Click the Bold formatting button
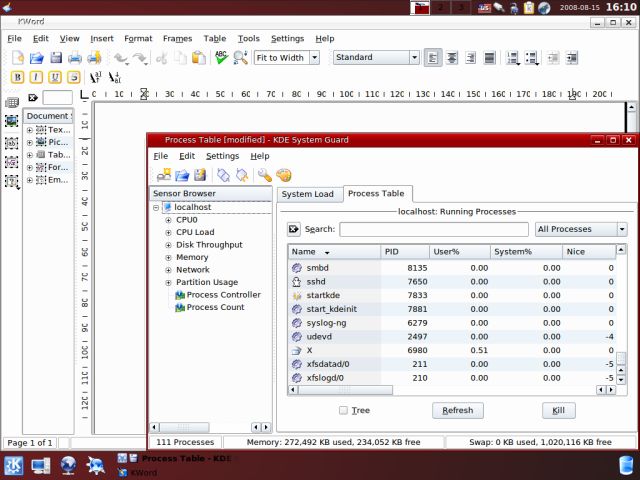The image size is (640, 480). 17,77
